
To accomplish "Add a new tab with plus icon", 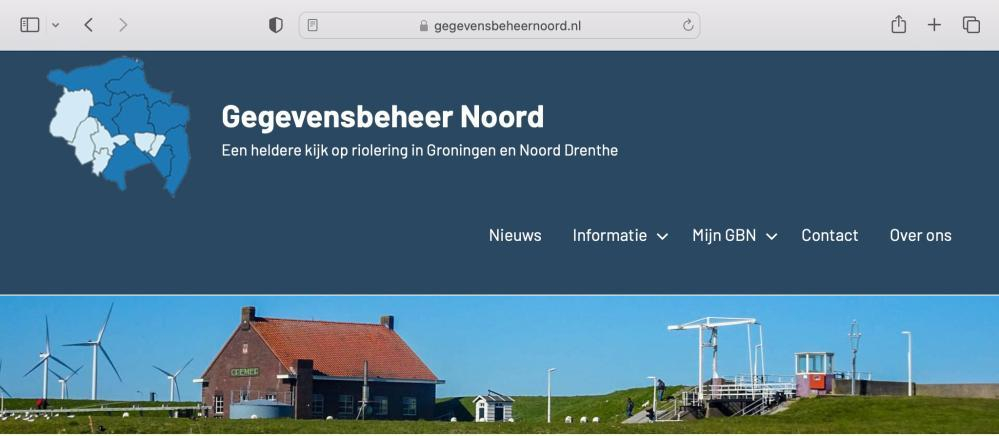I will [934, 25].
